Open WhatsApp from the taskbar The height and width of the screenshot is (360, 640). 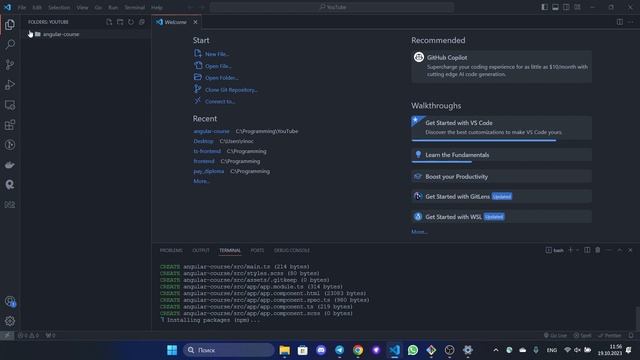[x=413, y=350]
